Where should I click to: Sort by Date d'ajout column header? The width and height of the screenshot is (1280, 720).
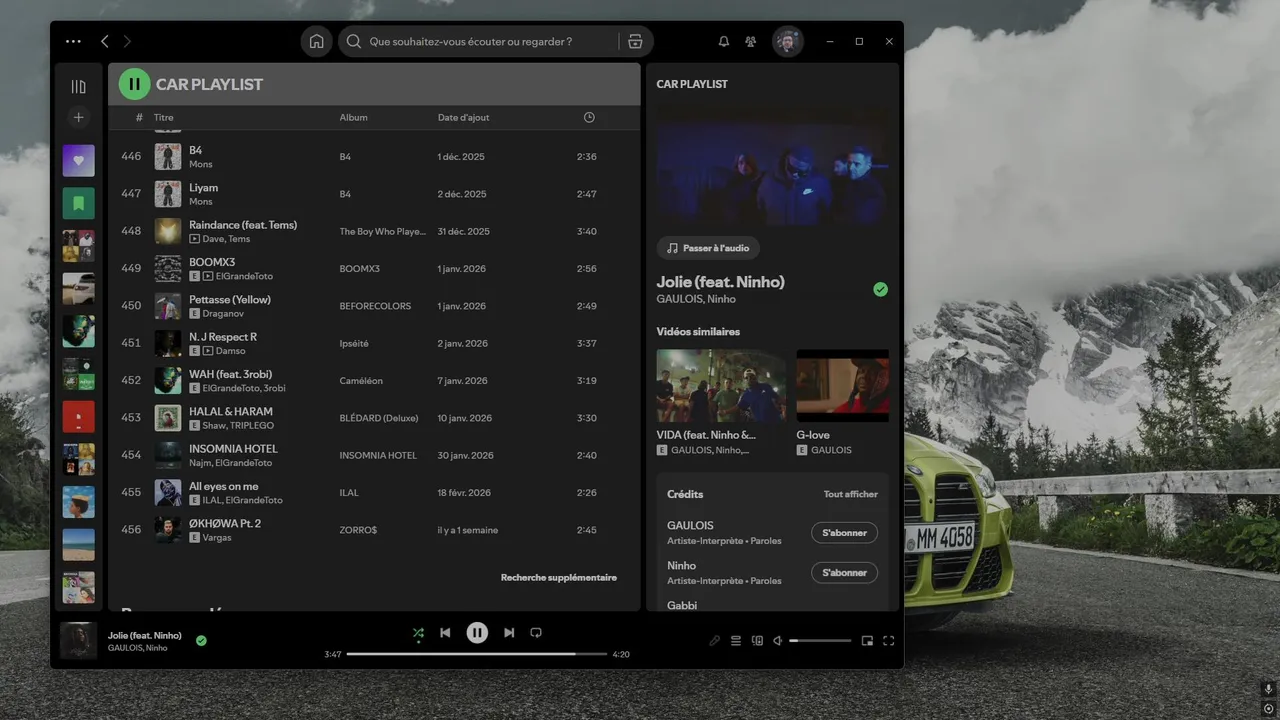(x=463, y=117)
